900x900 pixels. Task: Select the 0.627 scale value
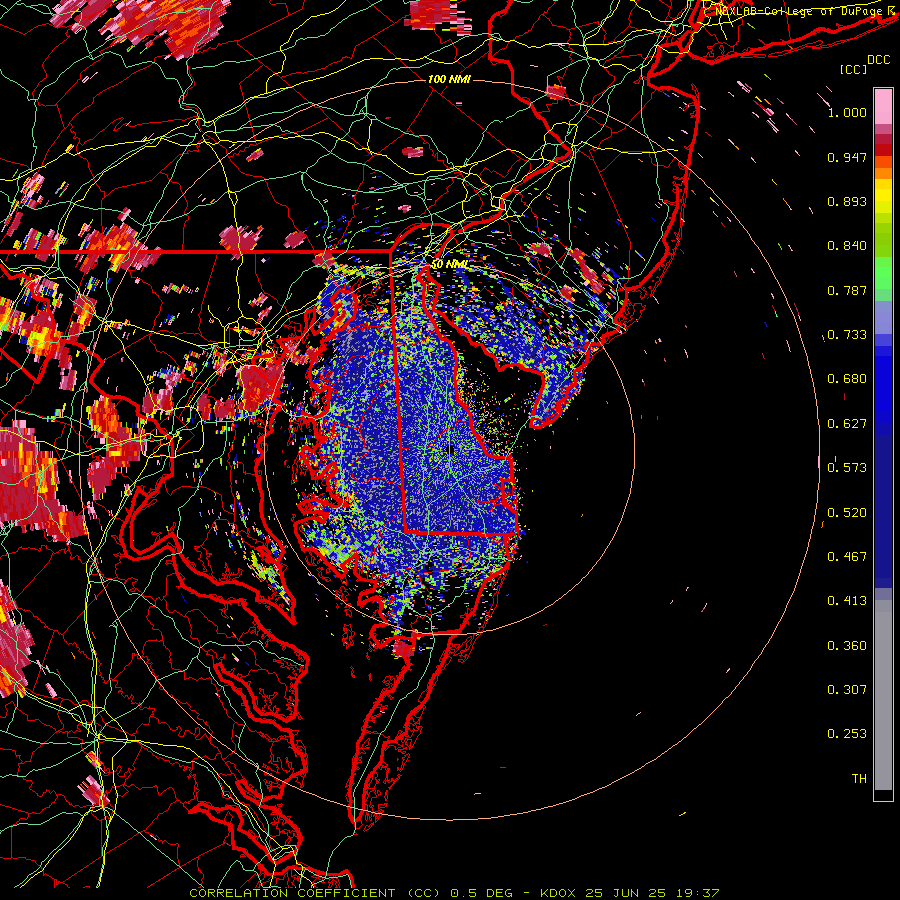click(x=847, y=424)
